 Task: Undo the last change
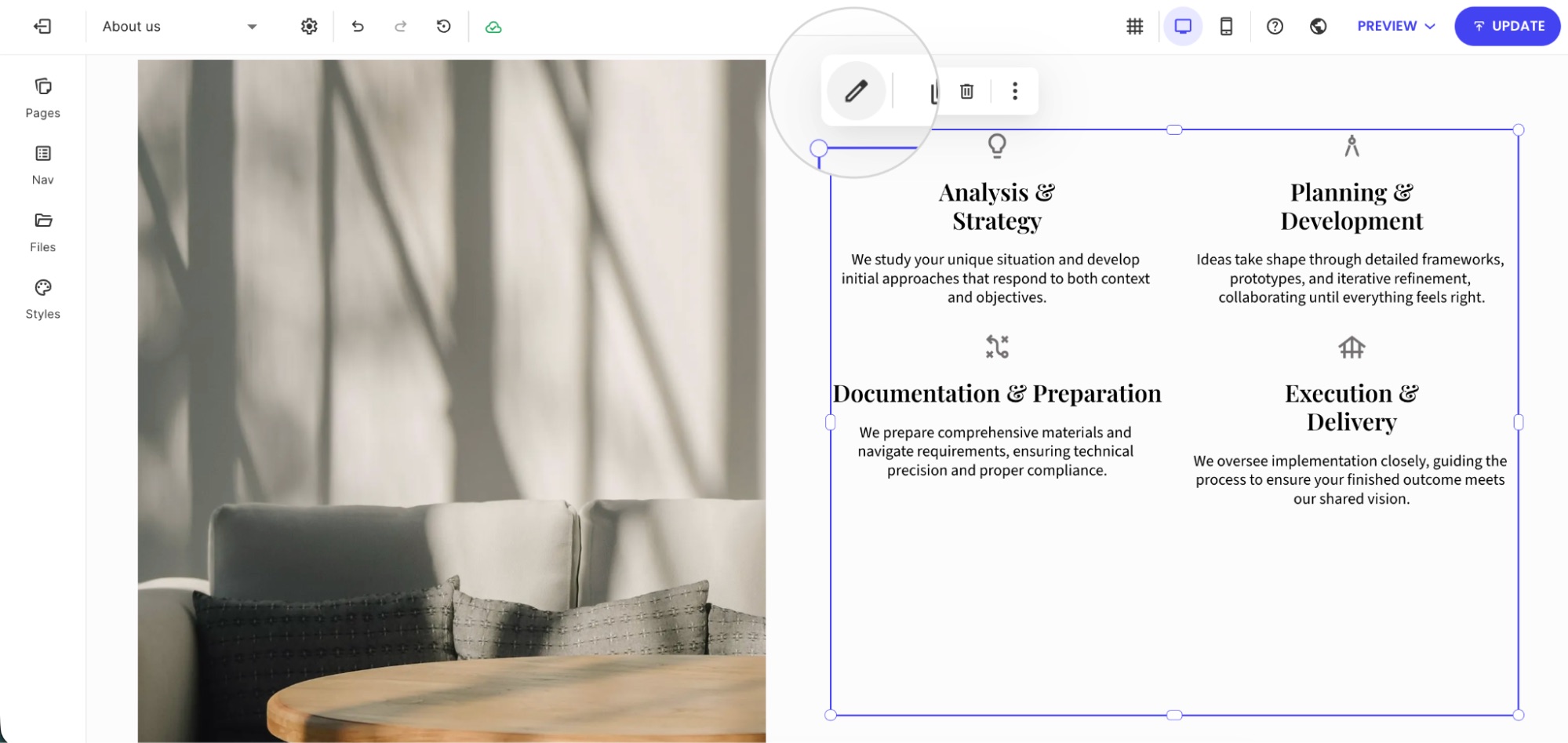pos(358,27)
